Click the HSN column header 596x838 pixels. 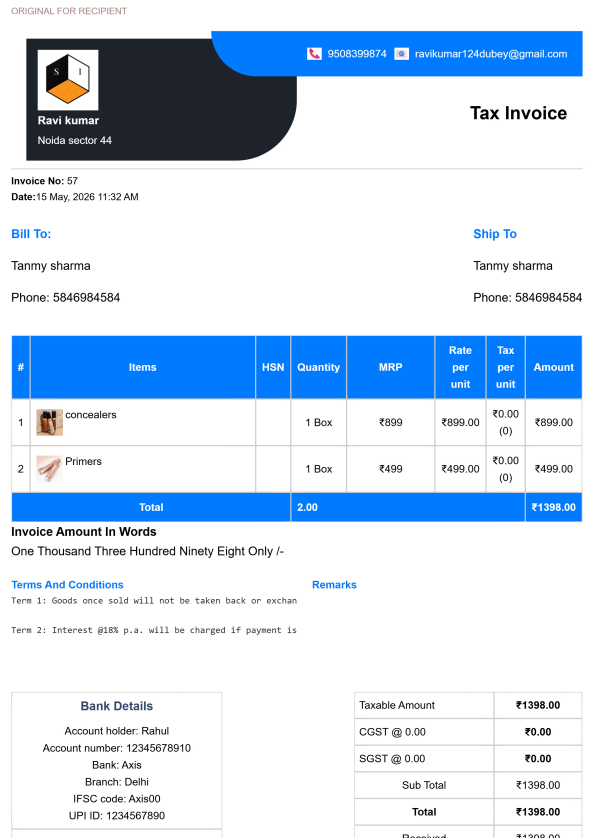tap(273, 367)
